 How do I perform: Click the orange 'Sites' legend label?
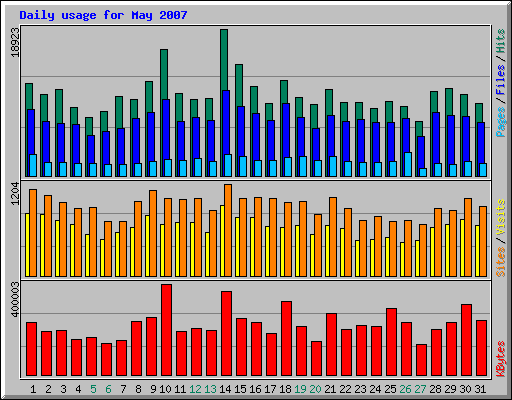[x=500, y=262]
